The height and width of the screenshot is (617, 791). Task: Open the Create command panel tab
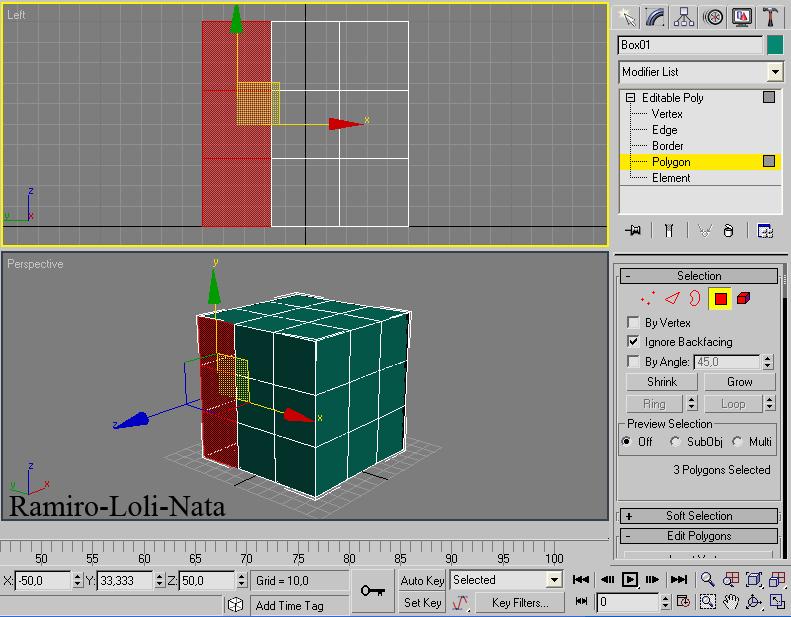click(627, 18)
